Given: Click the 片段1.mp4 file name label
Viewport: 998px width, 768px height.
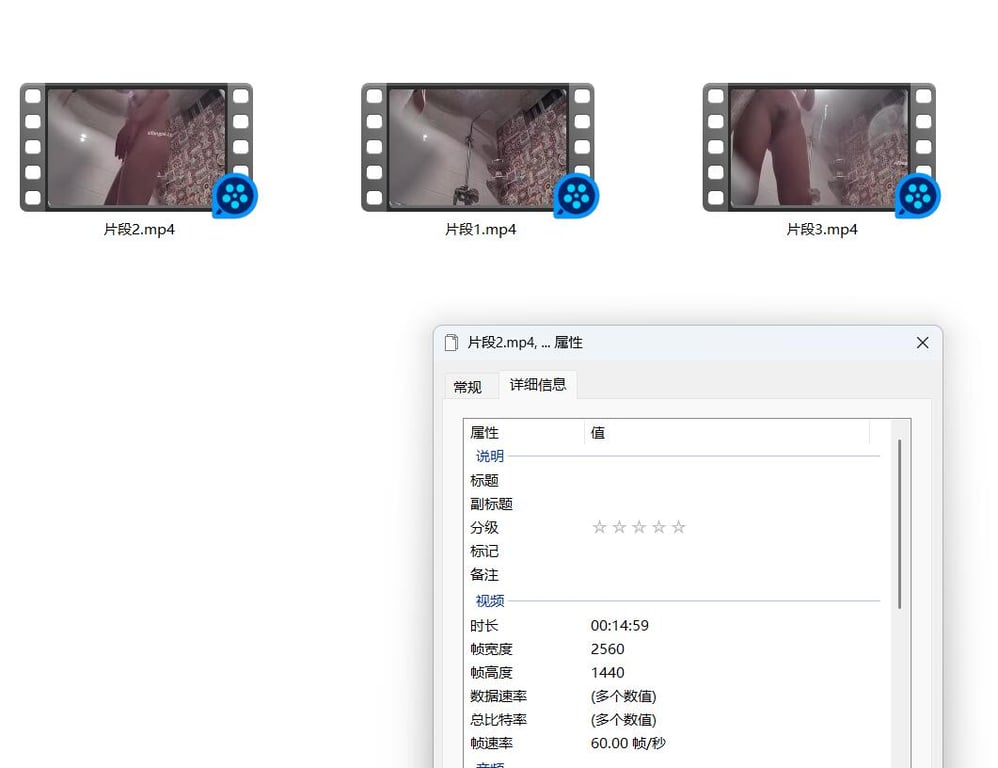Looking at the screenshot, I should click(x=480, y=229).
